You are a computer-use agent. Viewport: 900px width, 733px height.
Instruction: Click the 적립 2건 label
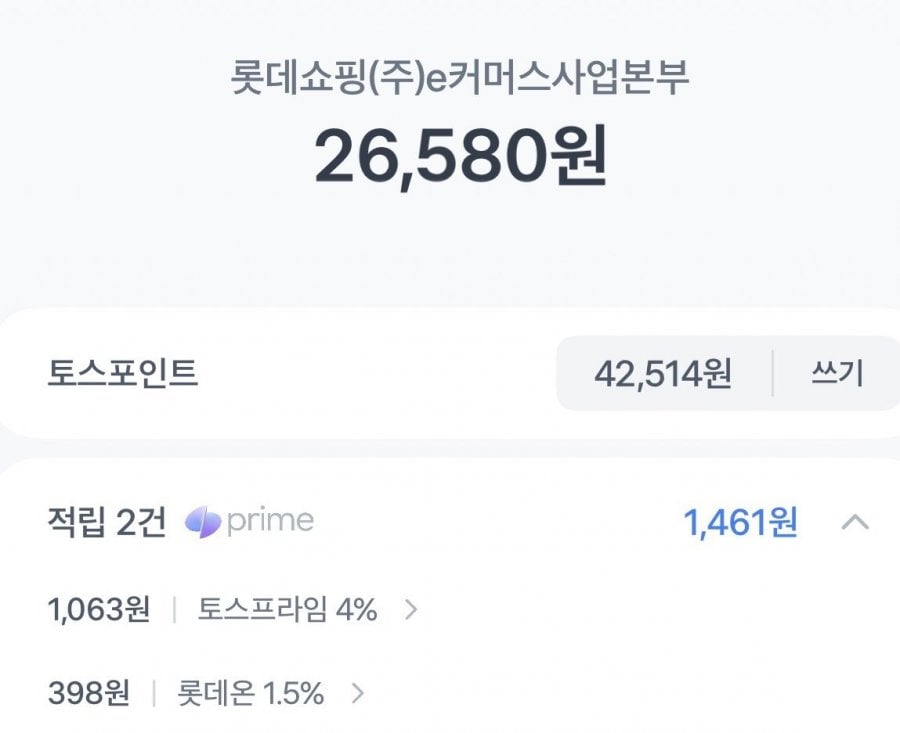click(x=106, y=522)
